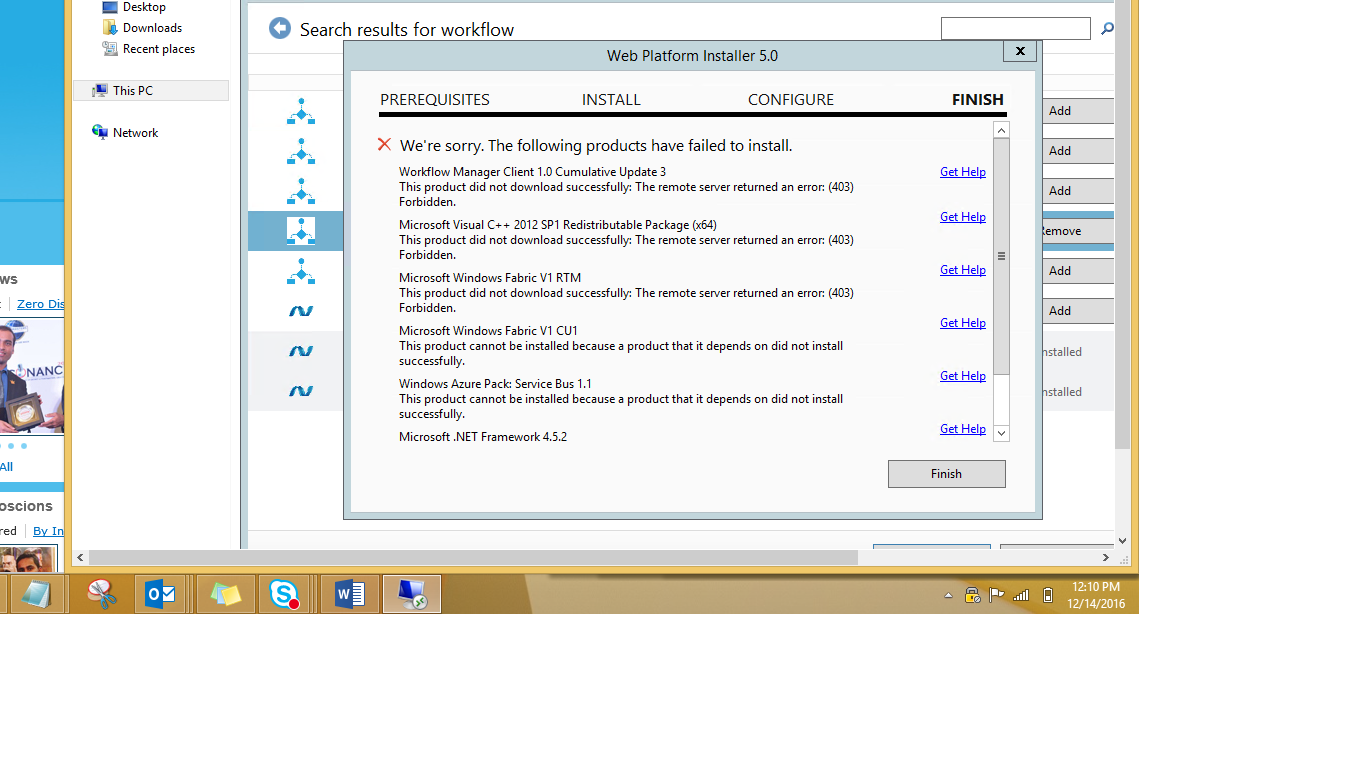Viewport: 1366px width, 768px height.
Task: Click the red X failure icon
Action: click(x=384, y=145)
